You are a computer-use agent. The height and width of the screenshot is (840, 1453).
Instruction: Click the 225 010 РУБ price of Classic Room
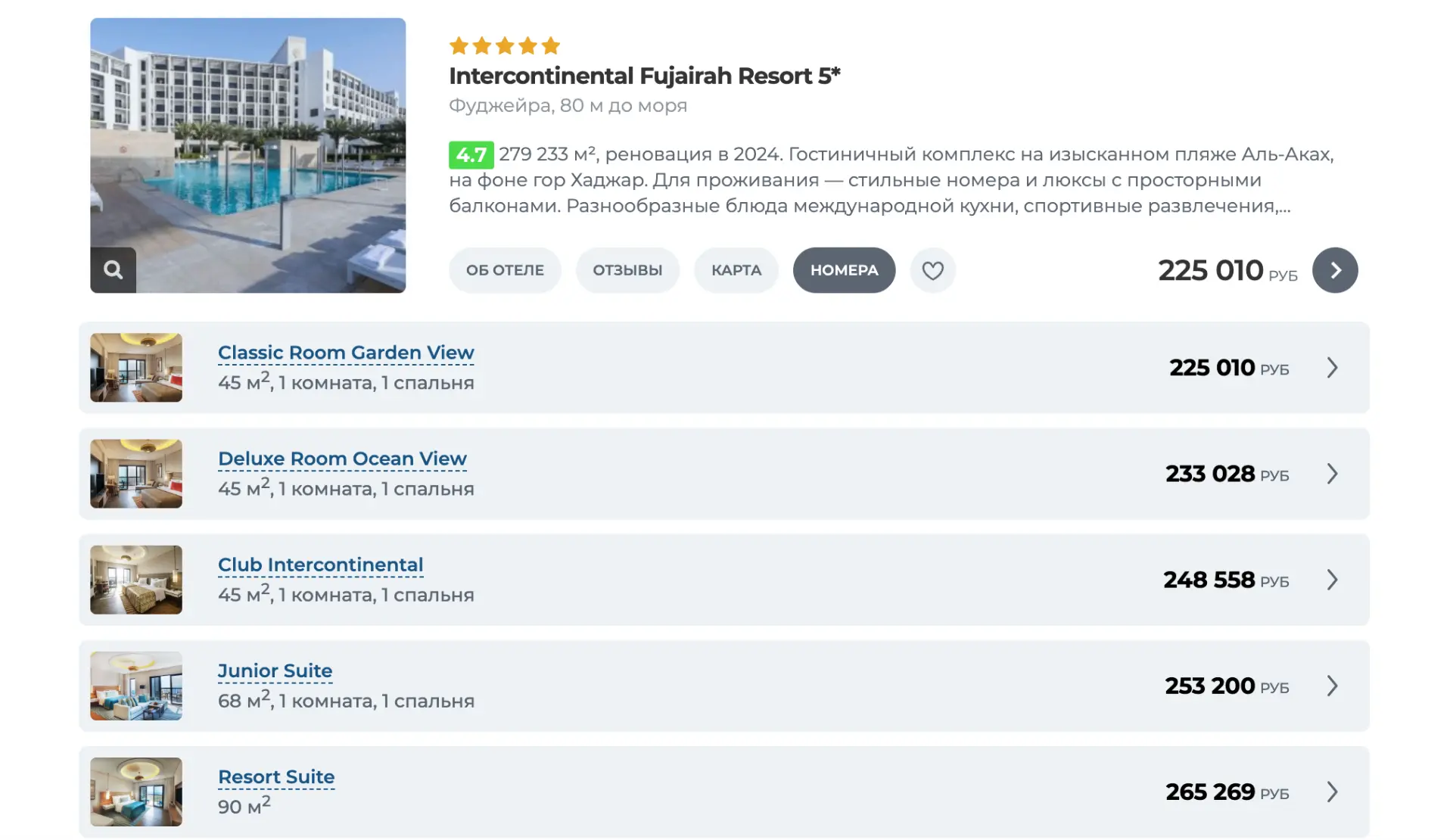tap(1228, 368)
